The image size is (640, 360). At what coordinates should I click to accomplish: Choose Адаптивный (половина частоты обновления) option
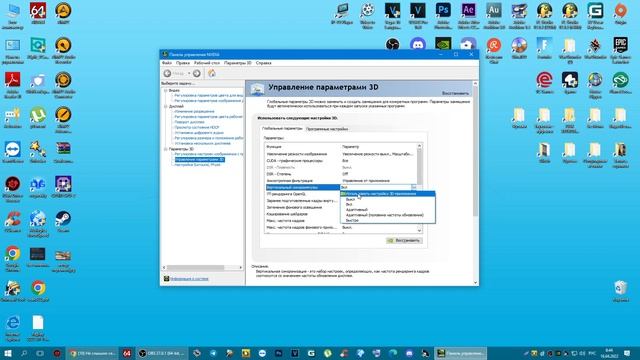(388, 215)
